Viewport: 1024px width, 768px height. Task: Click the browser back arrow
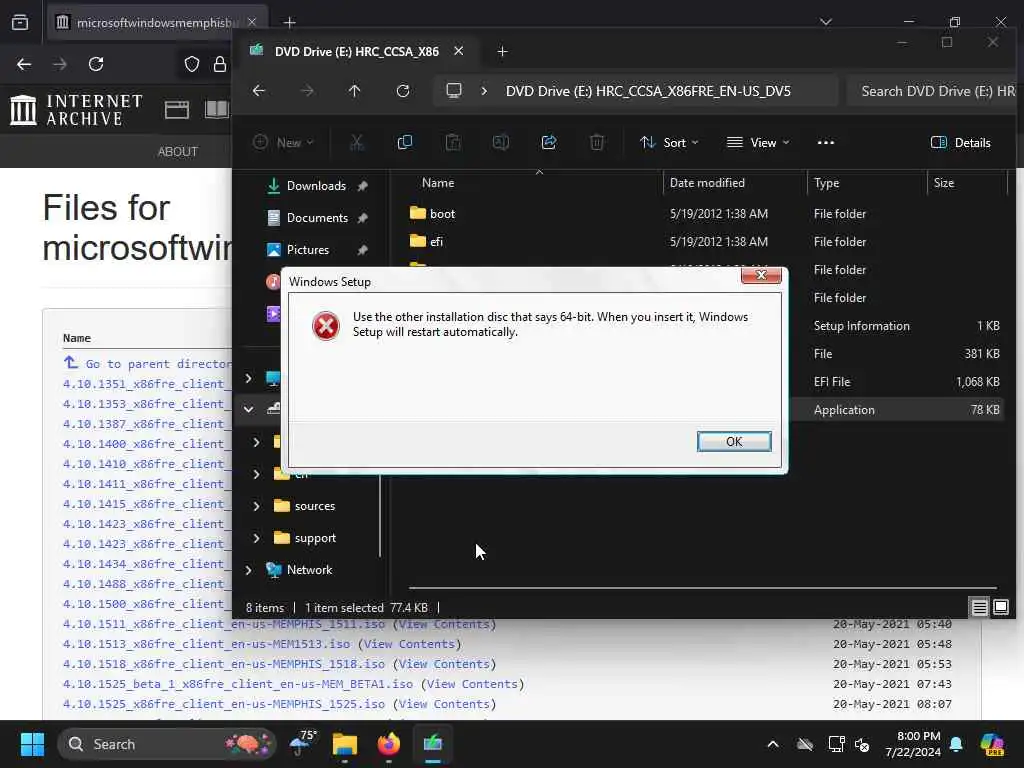24,64
